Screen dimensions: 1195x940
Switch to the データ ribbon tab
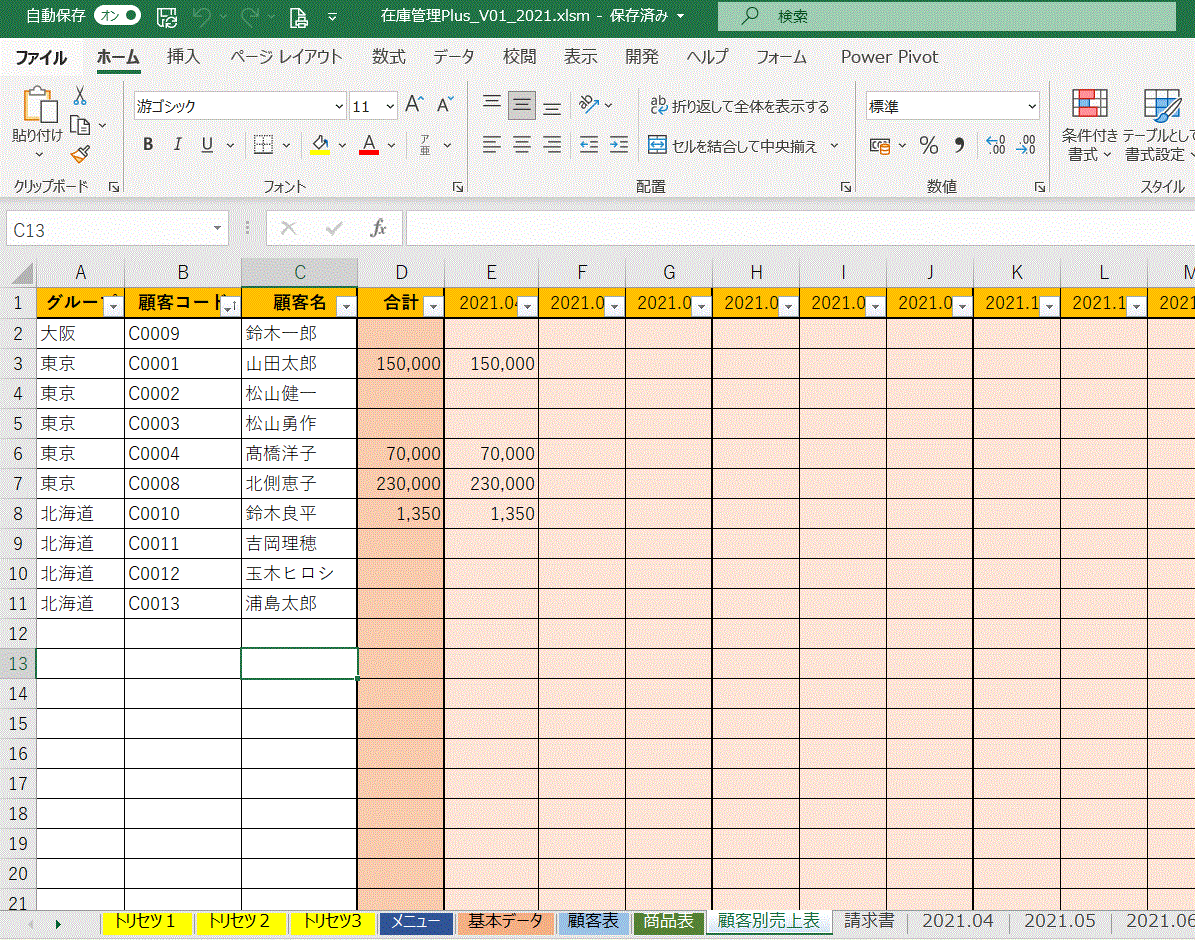453,56
